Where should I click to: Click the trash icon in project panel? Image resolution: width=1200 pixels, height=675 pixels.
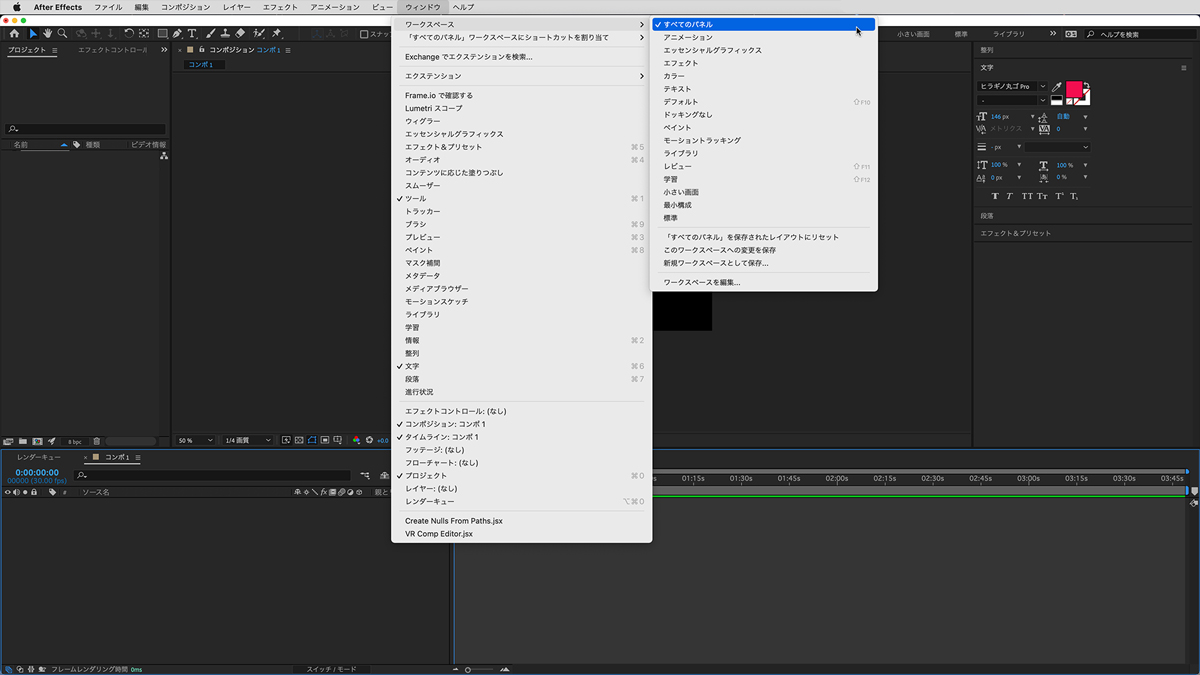coord(97,441)
